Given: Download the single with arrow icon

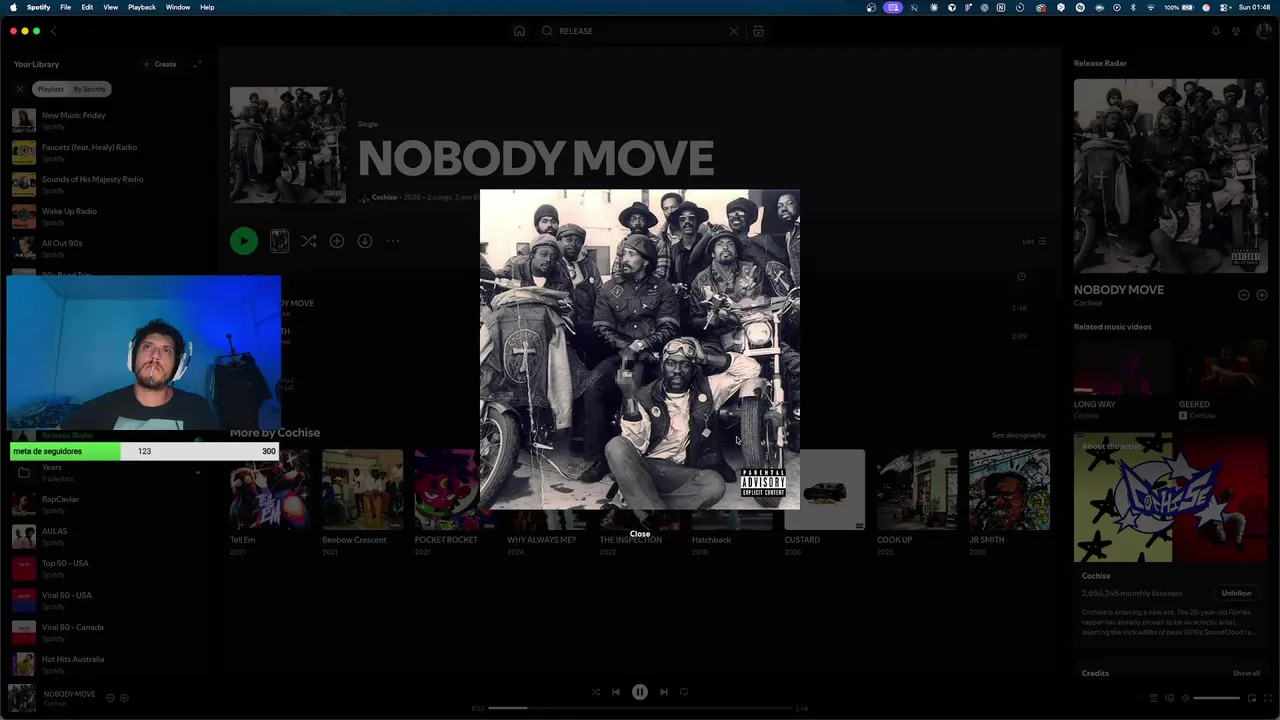Looking at the screenshot, I should coord(365,241).
